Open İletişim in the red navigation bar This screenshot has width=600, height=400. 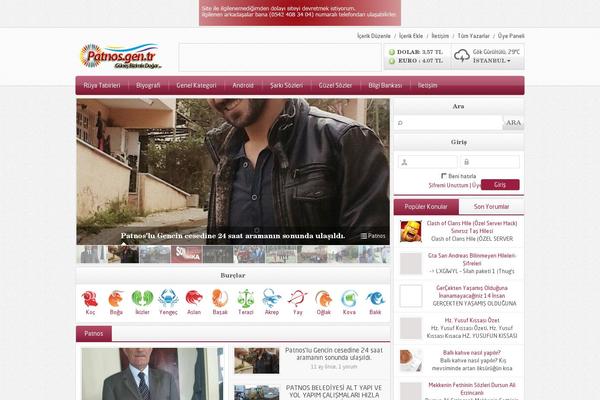point(427,85)
